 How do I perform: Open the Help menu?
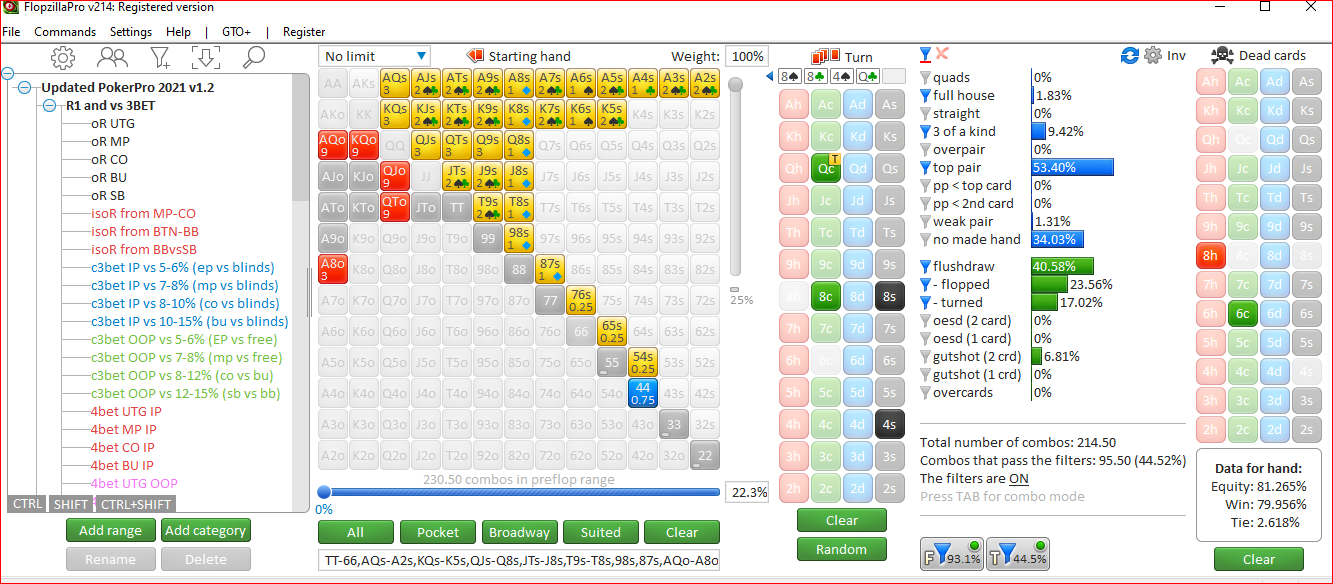point(178,32)
